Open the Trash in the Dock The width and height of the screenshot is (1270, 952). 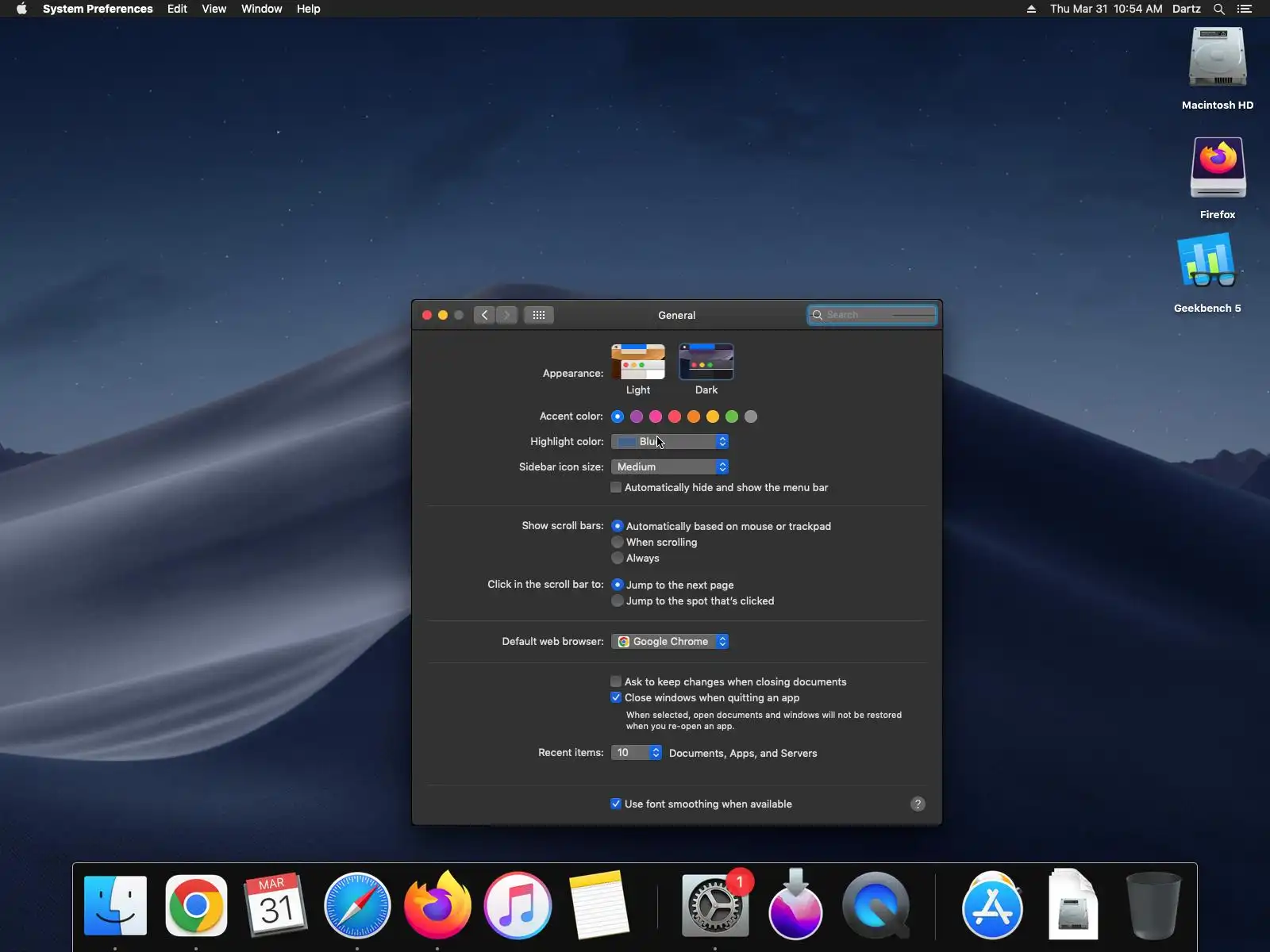point(1153,905)
